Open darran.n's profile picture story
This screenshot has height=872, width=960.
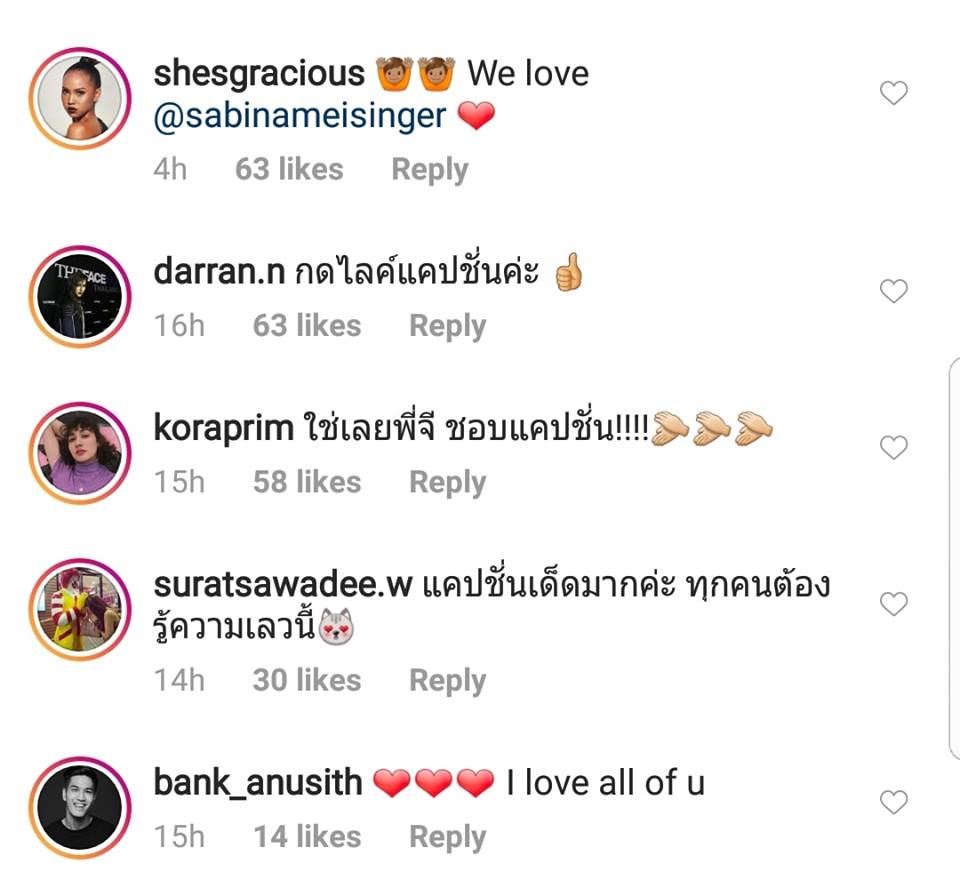coord(80,296)
